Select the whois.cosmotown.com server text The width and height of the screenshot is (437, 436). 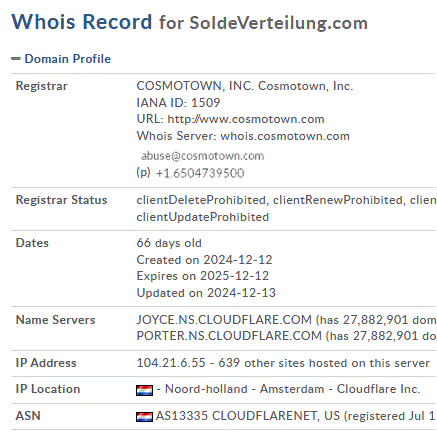click(285, 136)
